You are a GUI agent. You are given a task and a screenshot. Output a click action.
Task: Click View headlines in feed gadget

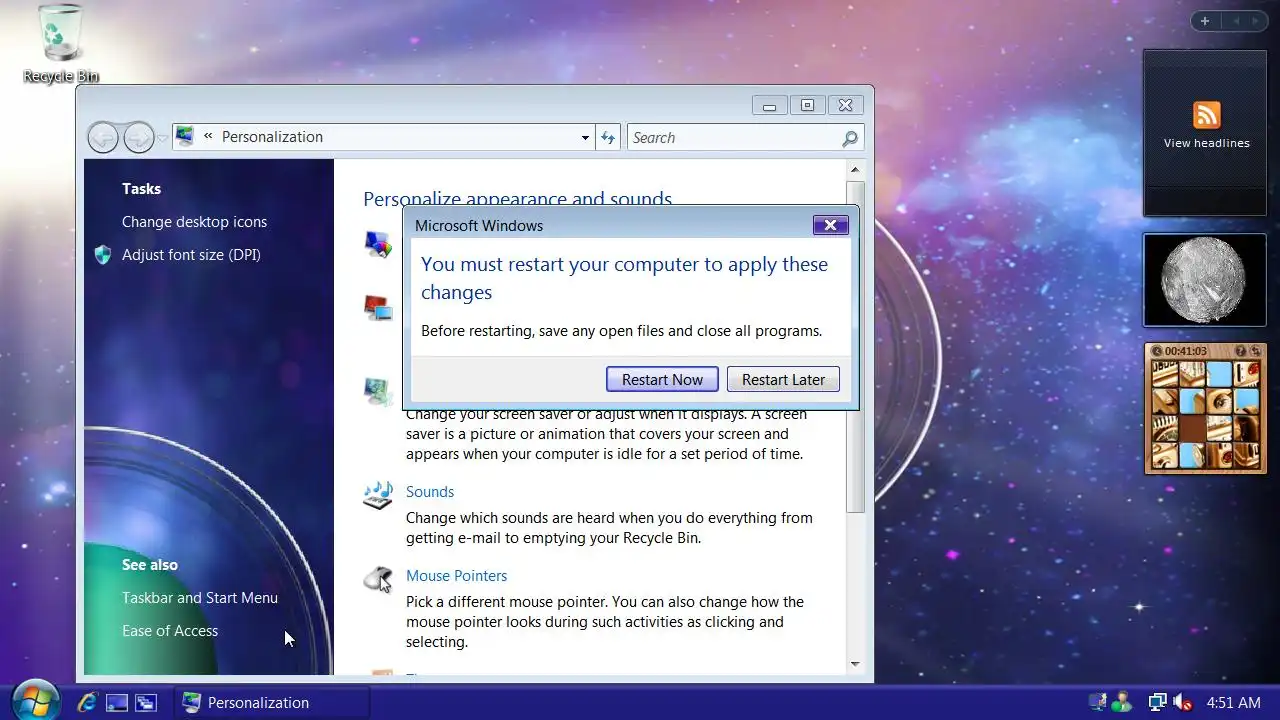1206,143
